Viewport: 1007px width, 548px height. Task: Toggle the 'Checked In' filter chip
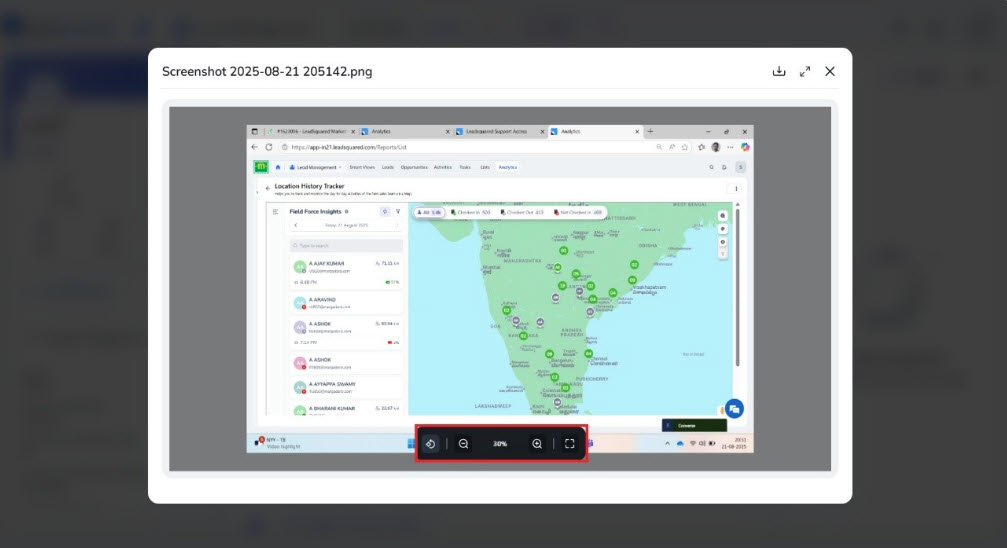coord(471,212)
